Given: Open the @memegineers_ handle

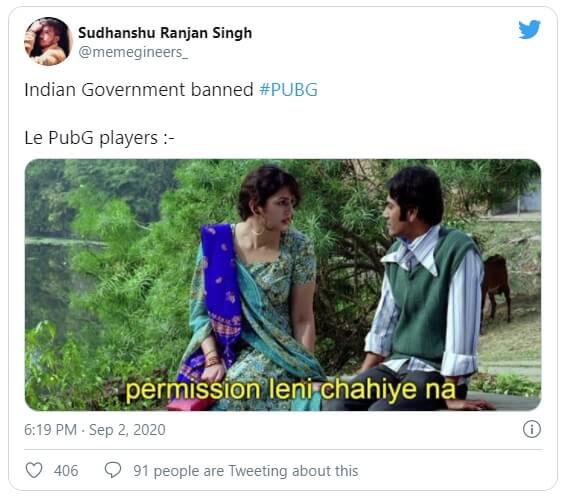Looking at the screenshot, I should (133, 52).
